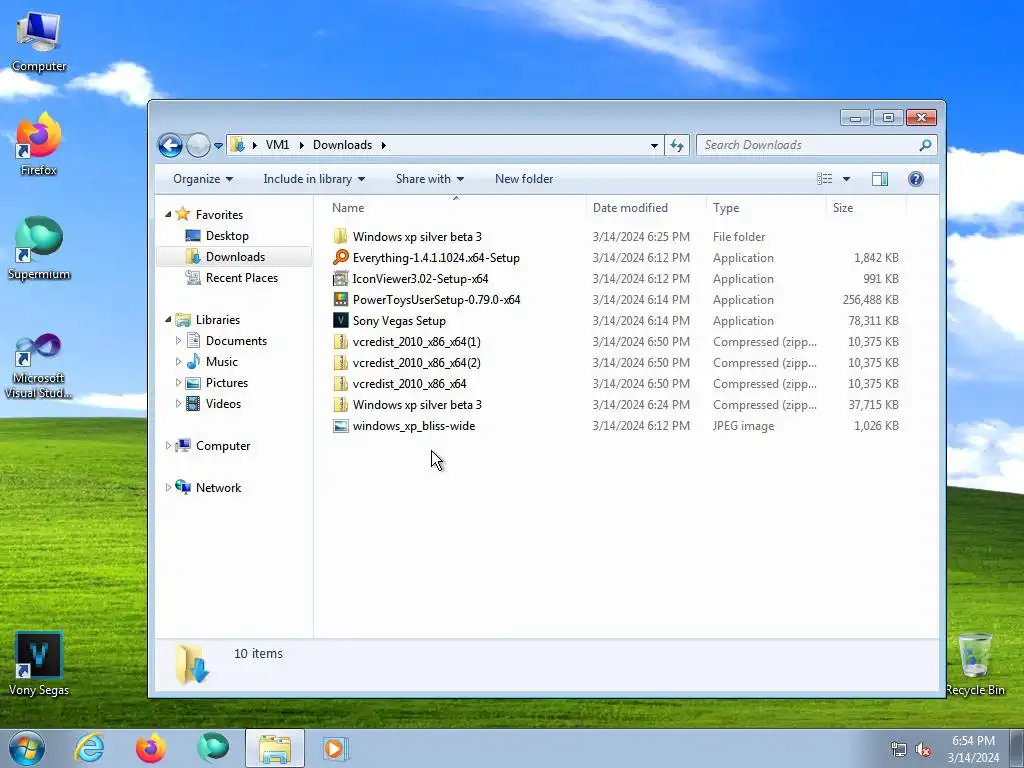Click the Forward navigation arrow button
The width and height of the screenshot is (1024, 768).
click(198, 145)
